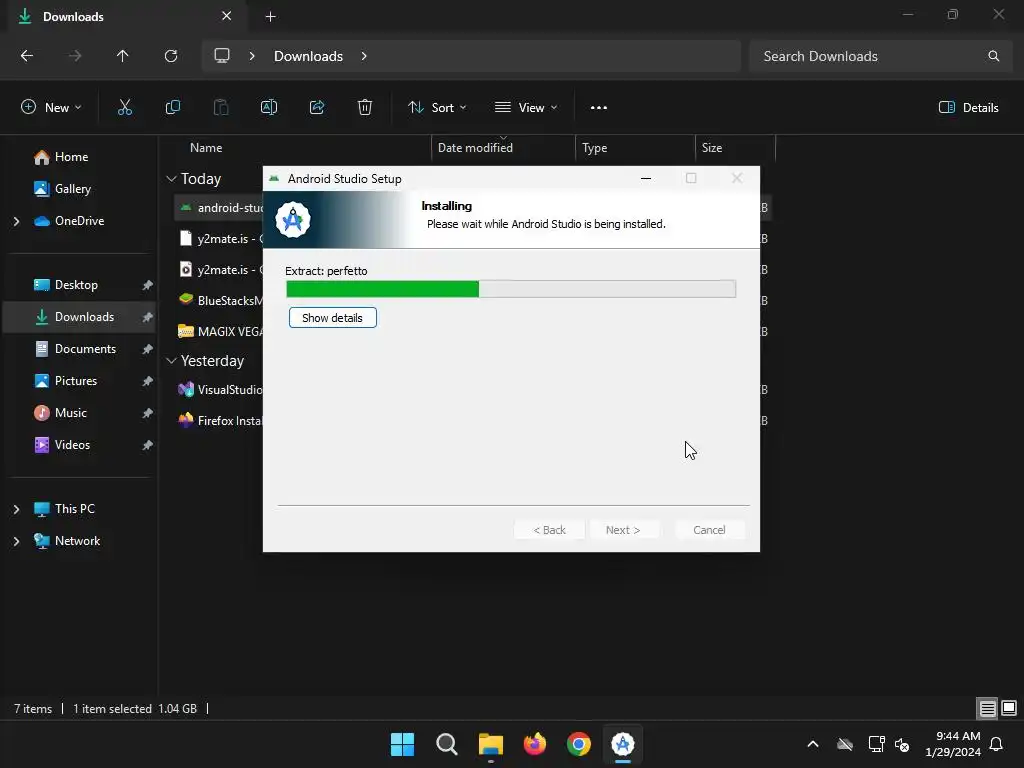
Task: Open taskbar Search
Action: pos(447,744)
